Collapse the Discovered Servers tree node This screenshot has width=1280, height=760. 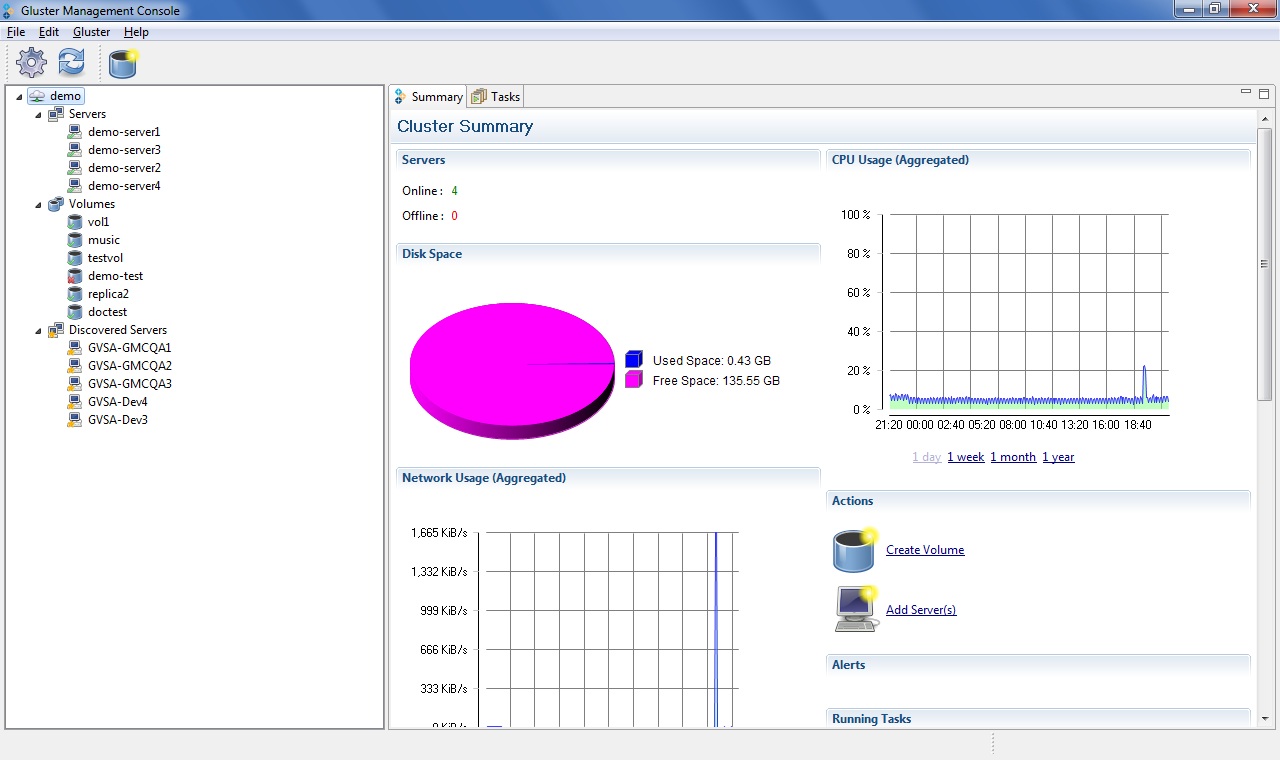[39, 331]
